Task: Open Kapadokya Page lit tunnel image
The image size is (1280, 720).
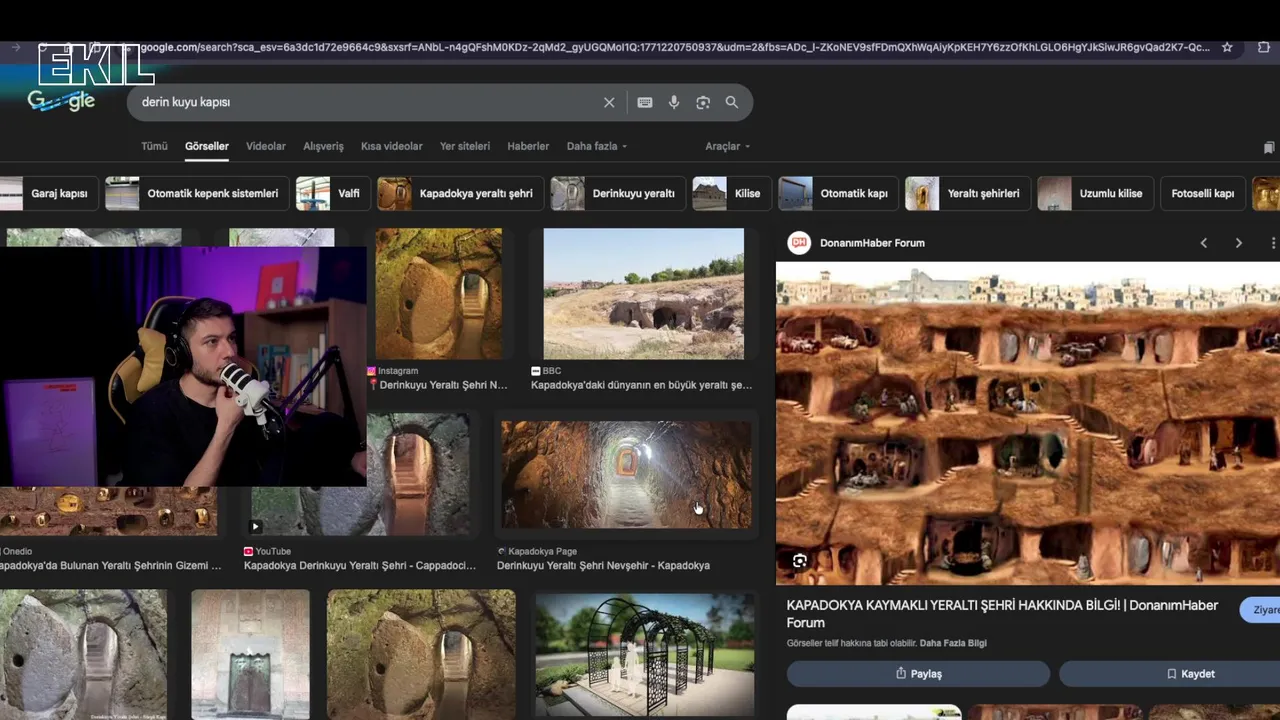Action: coord(626,474)
